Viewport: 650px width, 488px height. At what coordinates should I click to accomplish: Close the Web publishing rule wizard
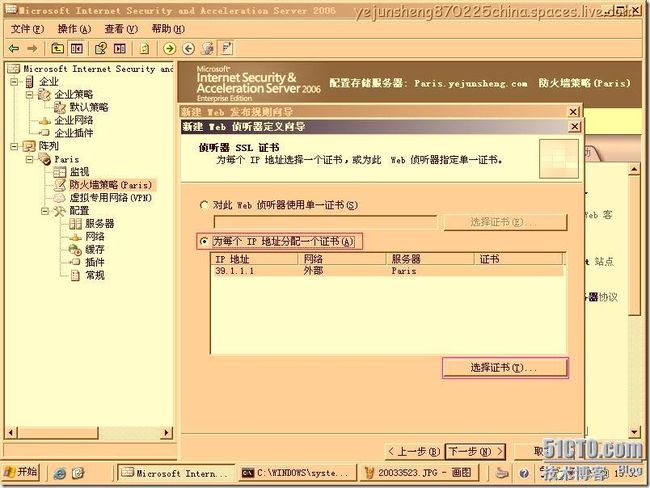(573, 112)
